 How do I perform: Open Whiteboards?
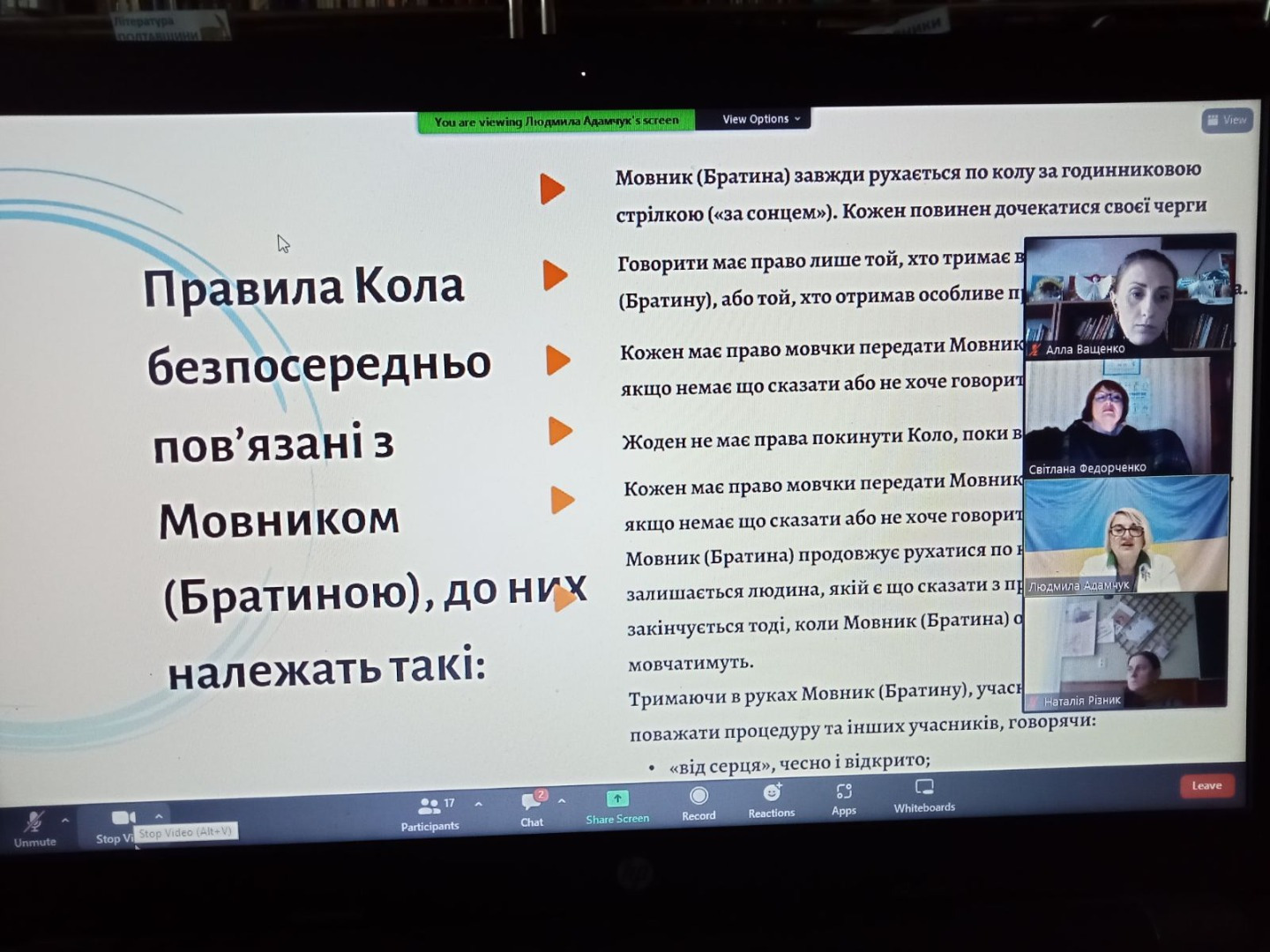(924, 793)
